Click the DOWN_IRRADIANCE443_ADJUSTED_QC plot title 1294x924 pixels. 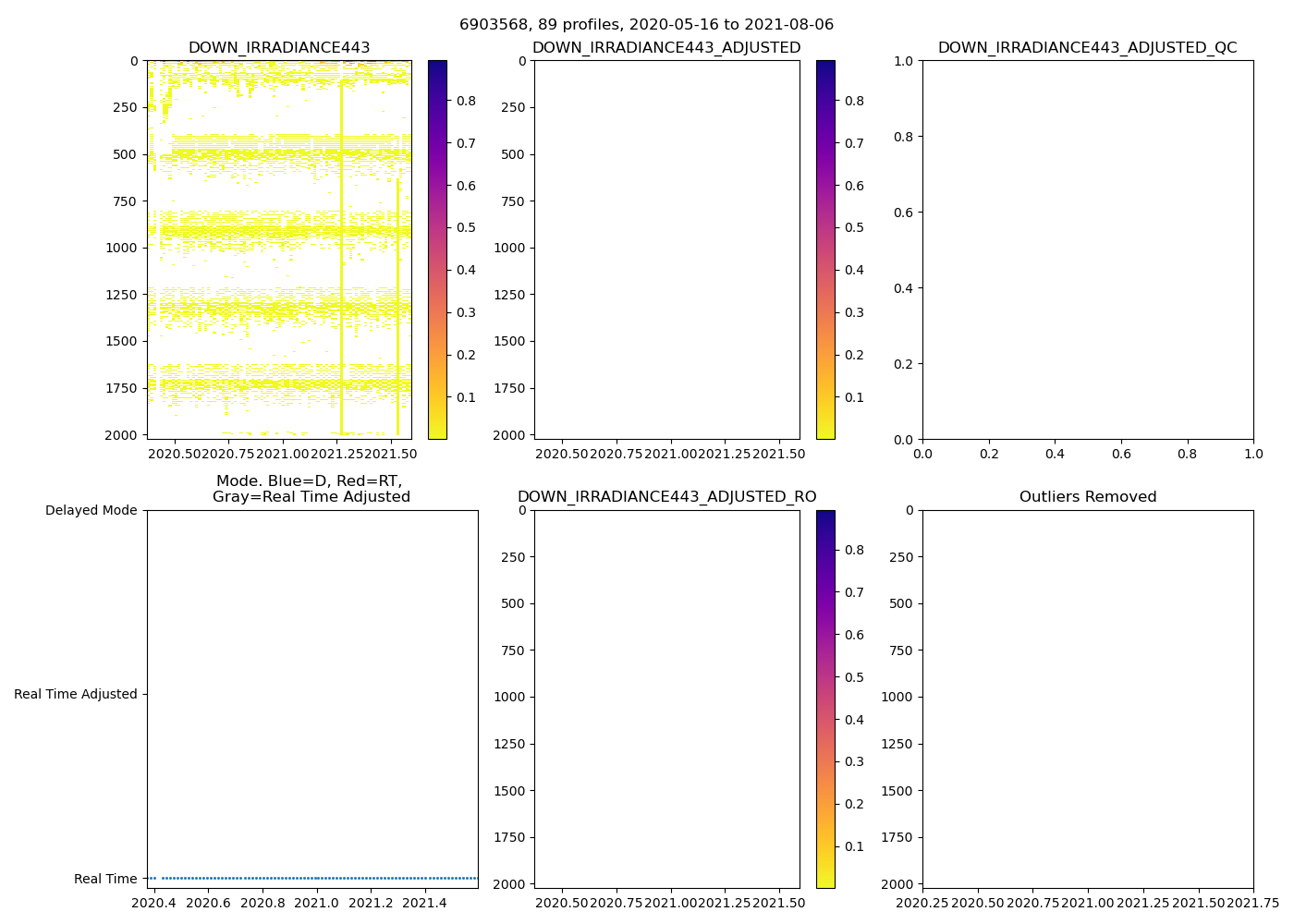tap(1087, 48)
